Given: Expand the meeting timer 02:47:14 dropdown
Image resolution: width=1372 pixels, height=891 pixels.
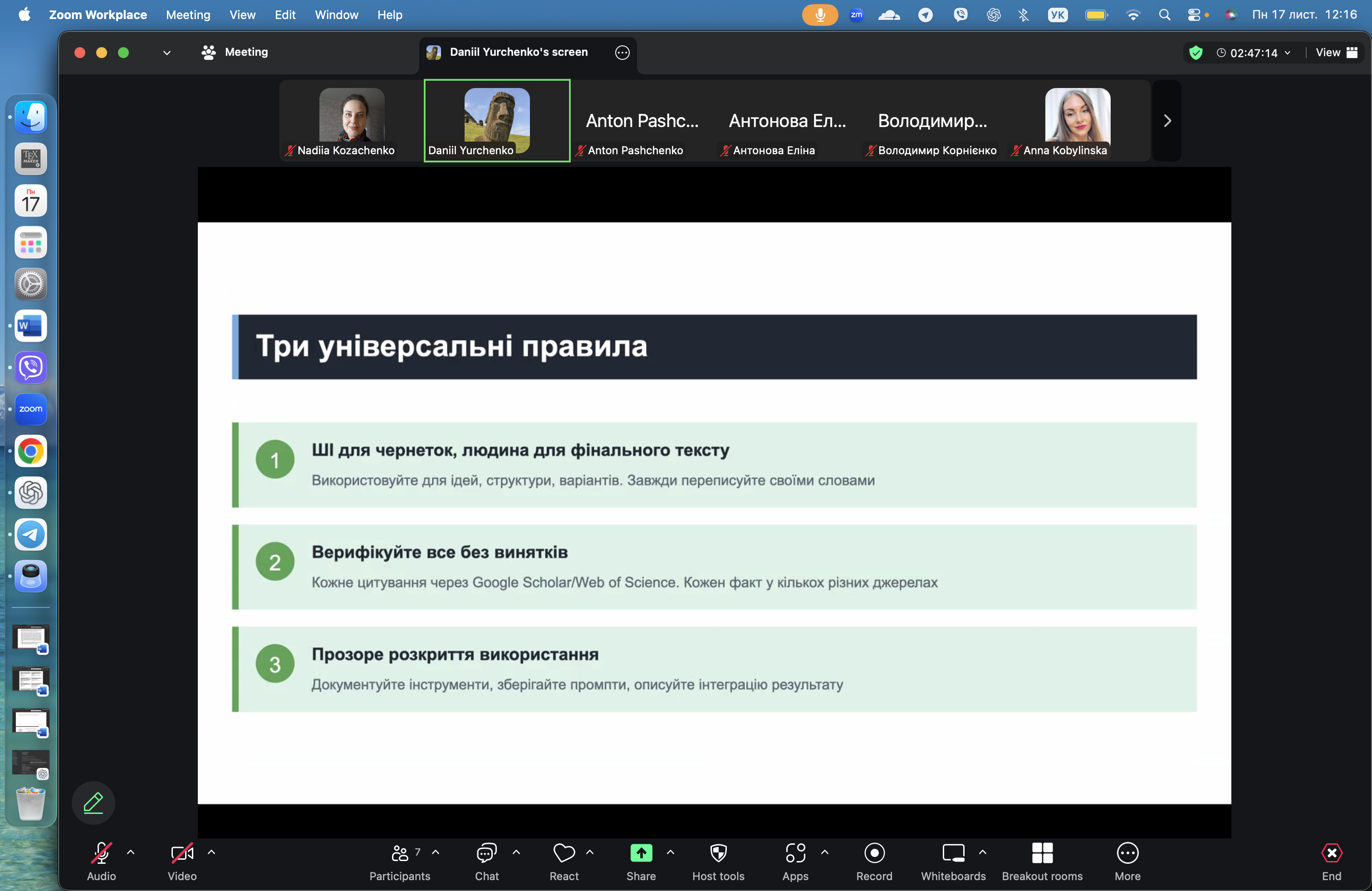Looking at the screenshot, I should coord(1288,53).
